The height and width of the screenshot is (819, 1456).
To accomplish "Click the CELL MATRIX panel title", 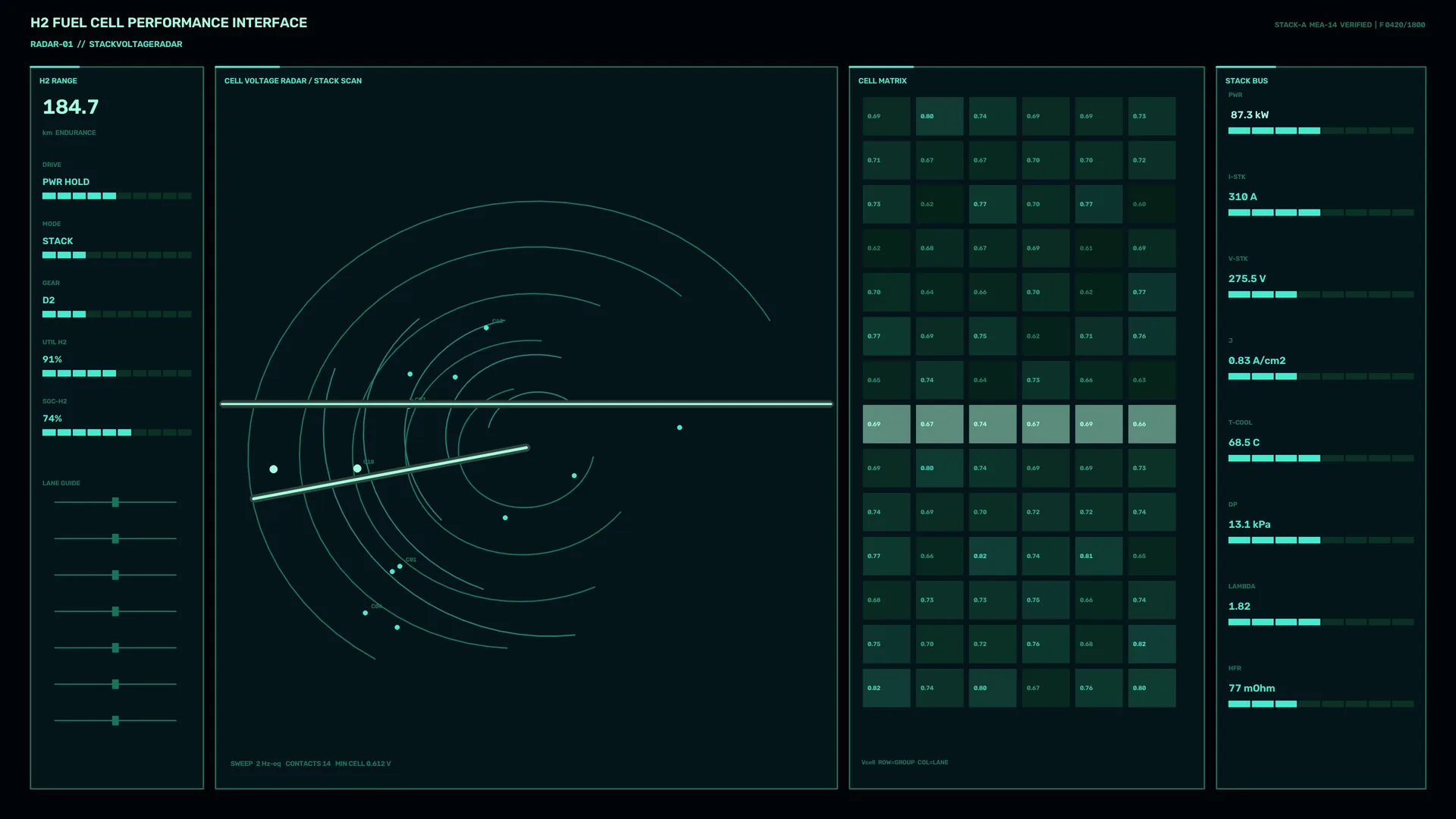I will [883, 80].
